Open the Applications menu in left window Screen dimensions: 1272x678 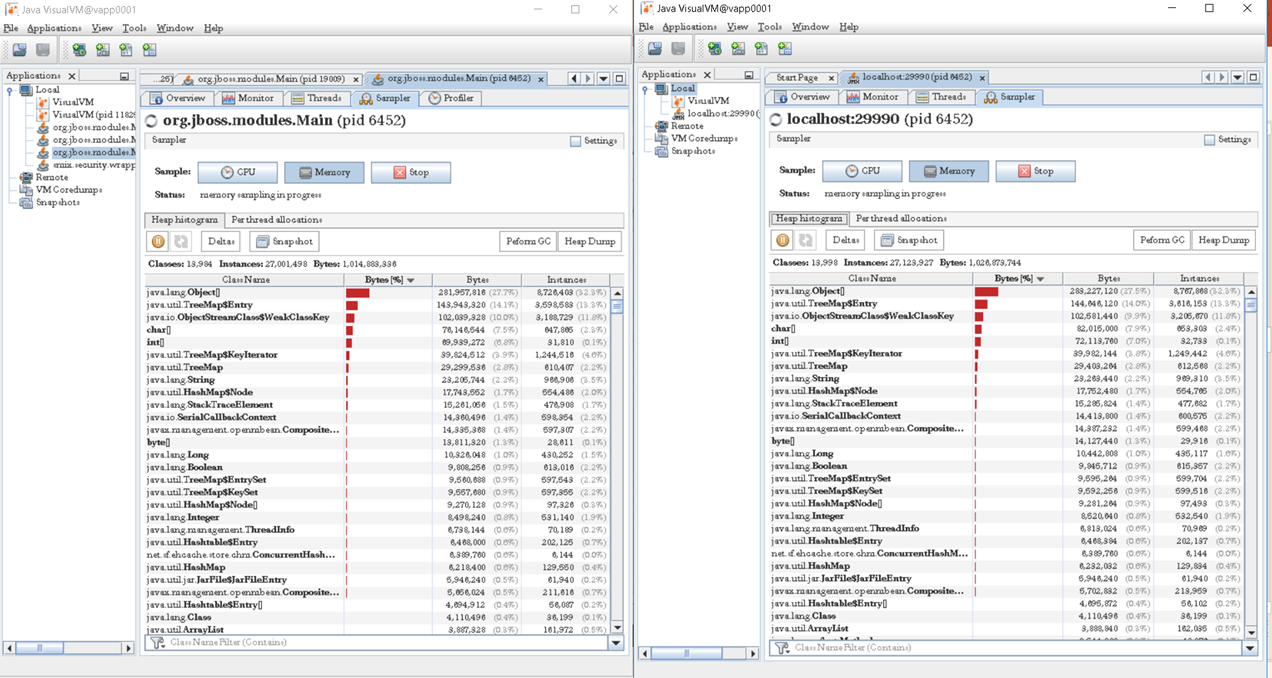[x=54, y=28]
